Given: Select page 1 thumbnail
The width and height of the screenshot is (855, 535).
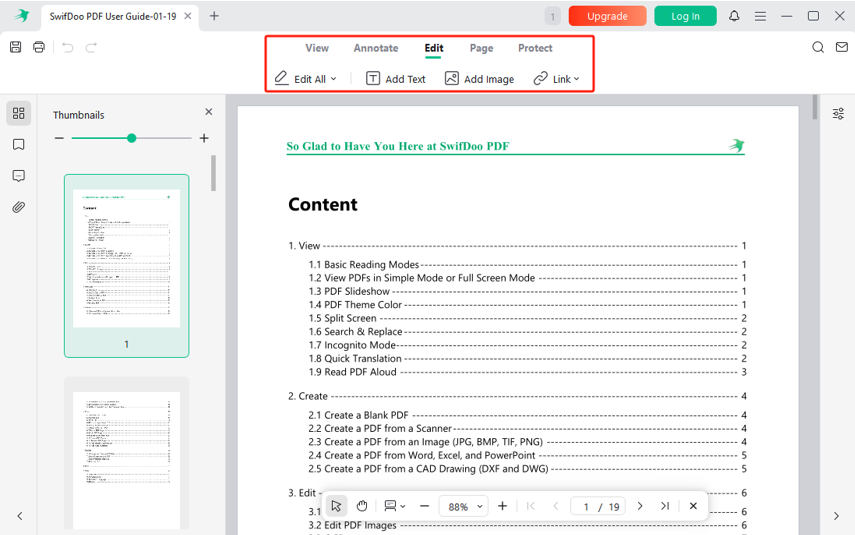Looking at the screenshot, I should pos(127,266).
